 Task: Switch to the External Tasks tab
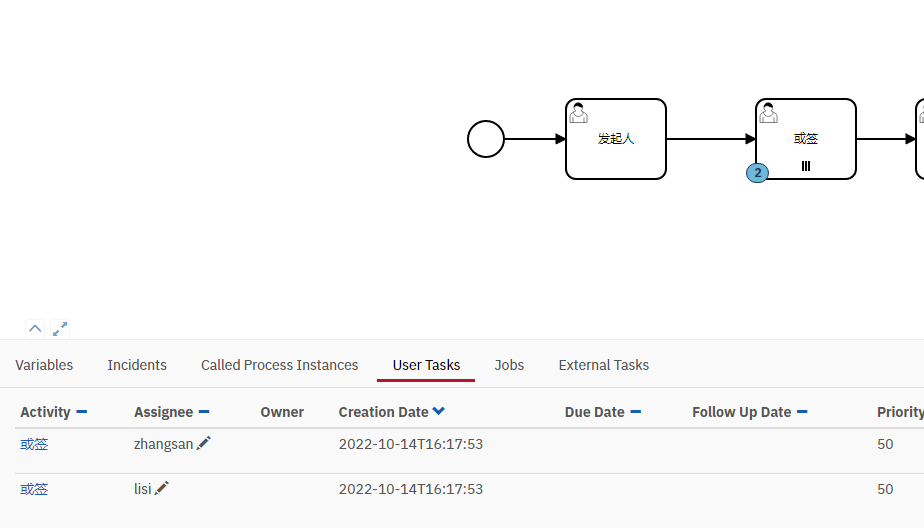point(603,365)
